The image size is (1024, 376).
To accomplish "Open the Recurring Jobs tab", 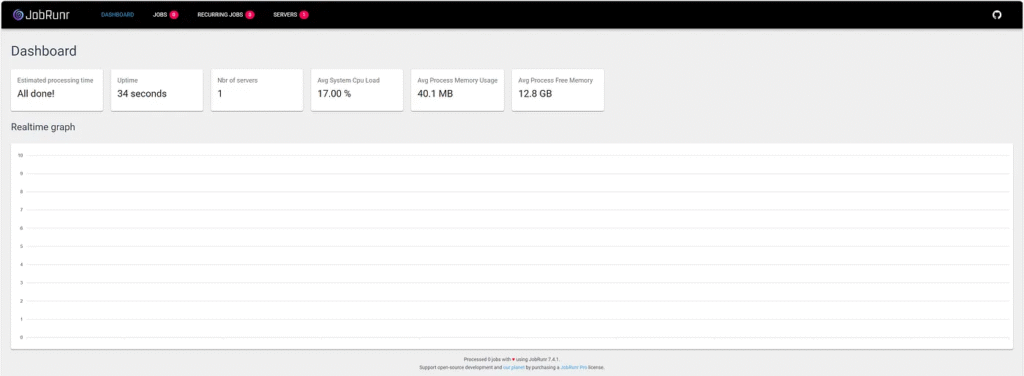I will 220,14.
